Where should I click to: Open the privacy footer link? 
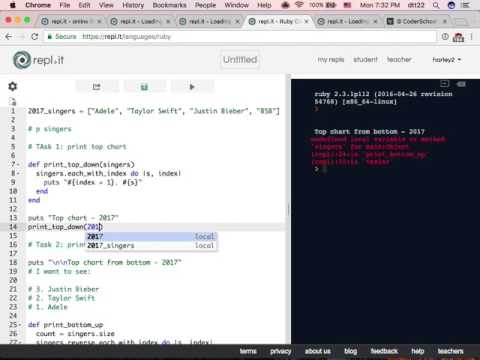pos(281,351)
